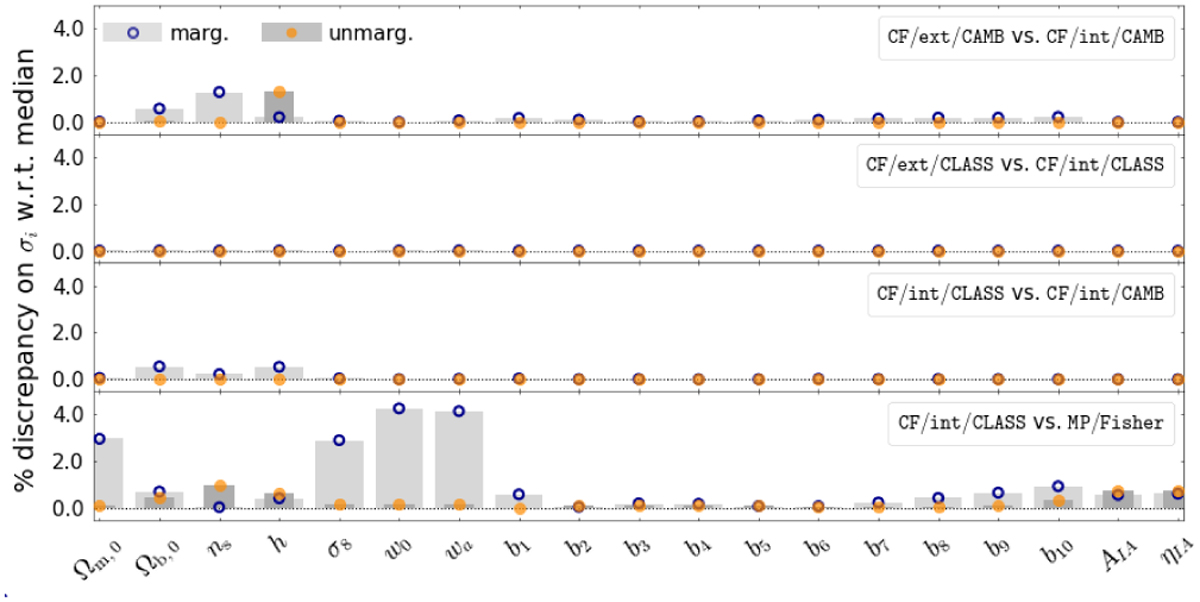Click the orange h marker in top panel
Image resolution: width=1200 pixels, height=602 pixels.
click(x=279, y=92)
